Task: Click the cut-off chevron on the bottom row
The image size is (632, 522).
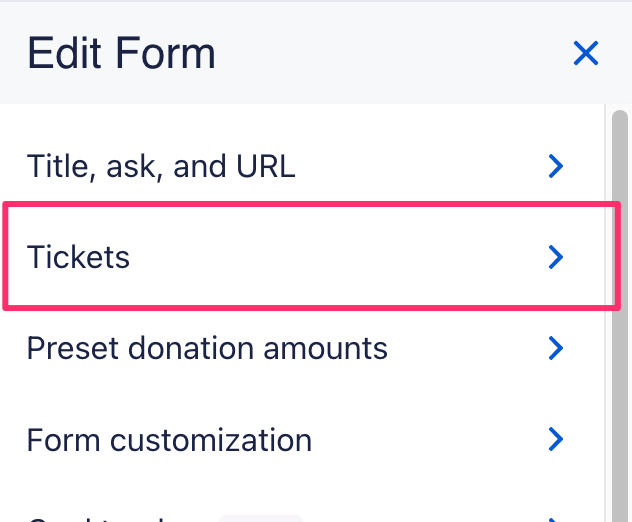Action: 557,518
